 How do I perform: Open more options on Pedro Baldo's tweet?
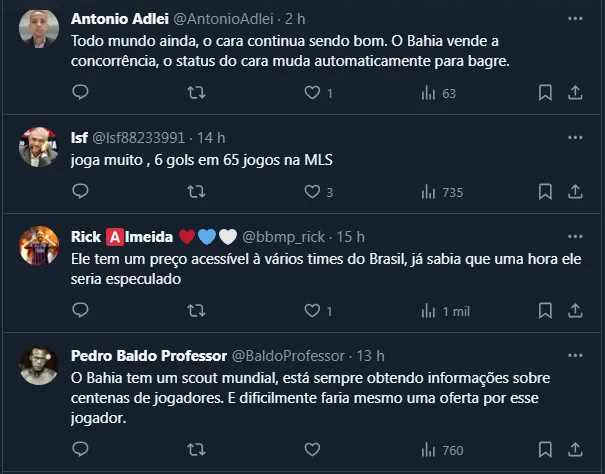coord(575,355)
